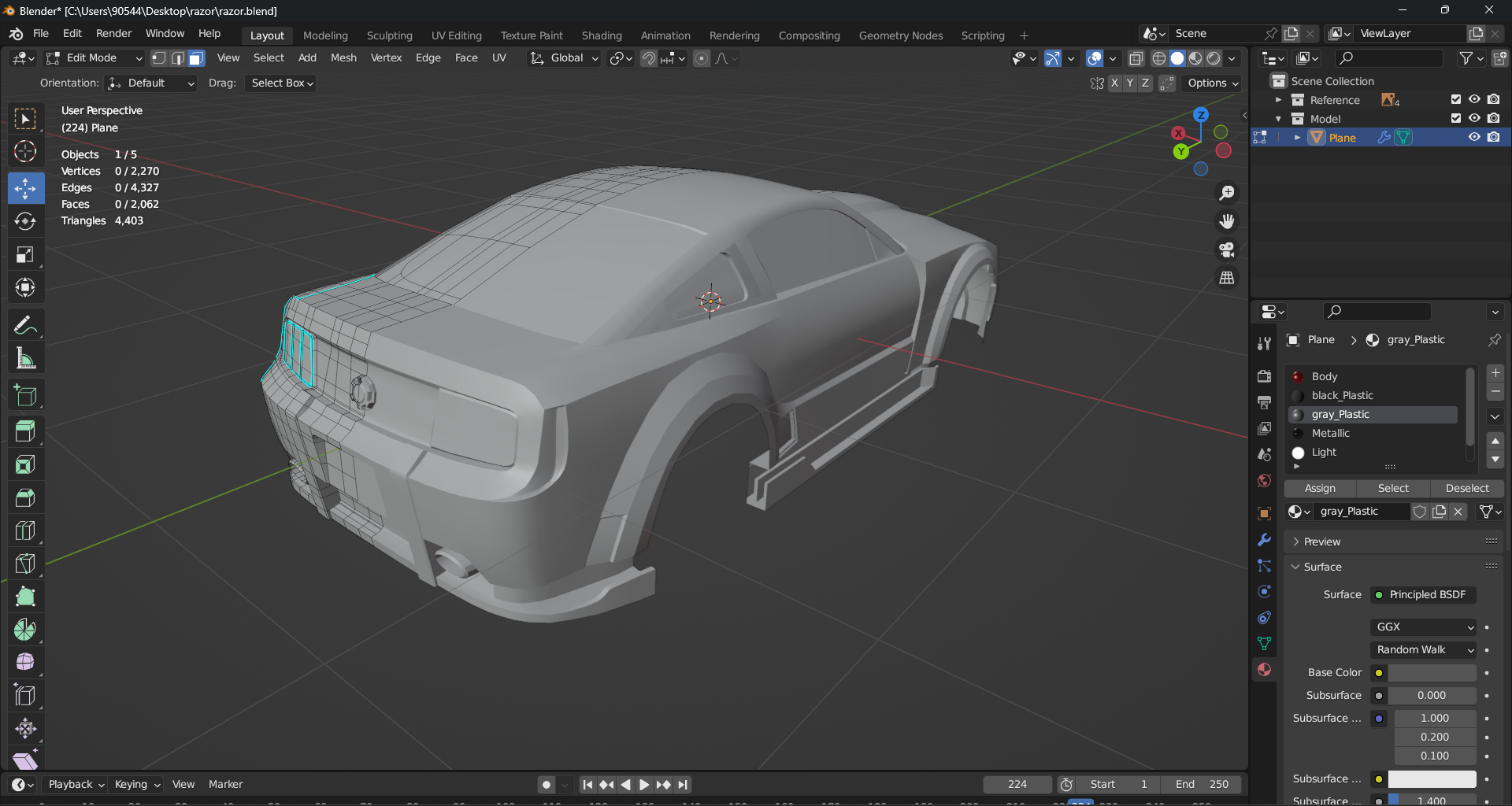Screen dimensions: 1512x806
Task: Add a new material slot
Action: pos(1495,373)
